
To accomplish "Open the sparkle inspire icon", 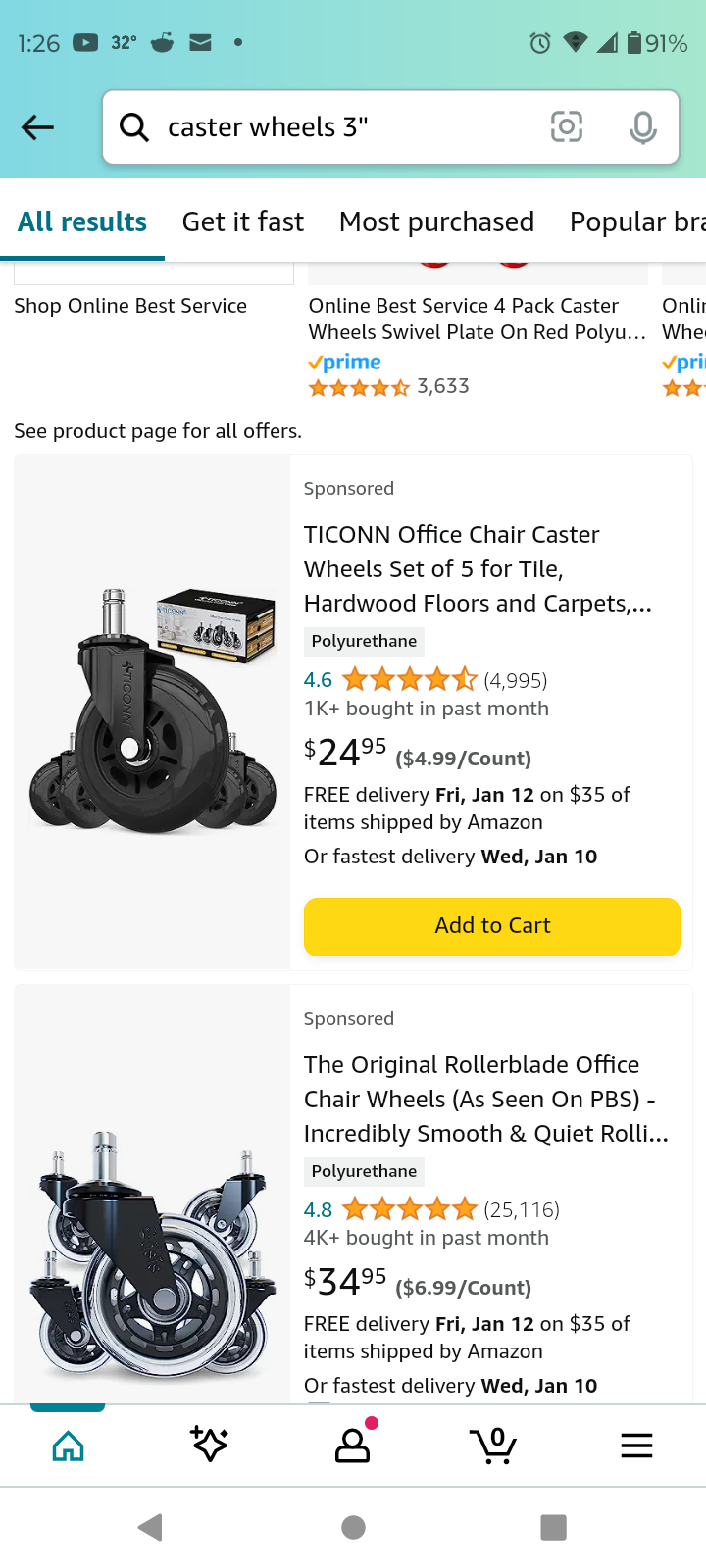I will (x=210, y=1445).
